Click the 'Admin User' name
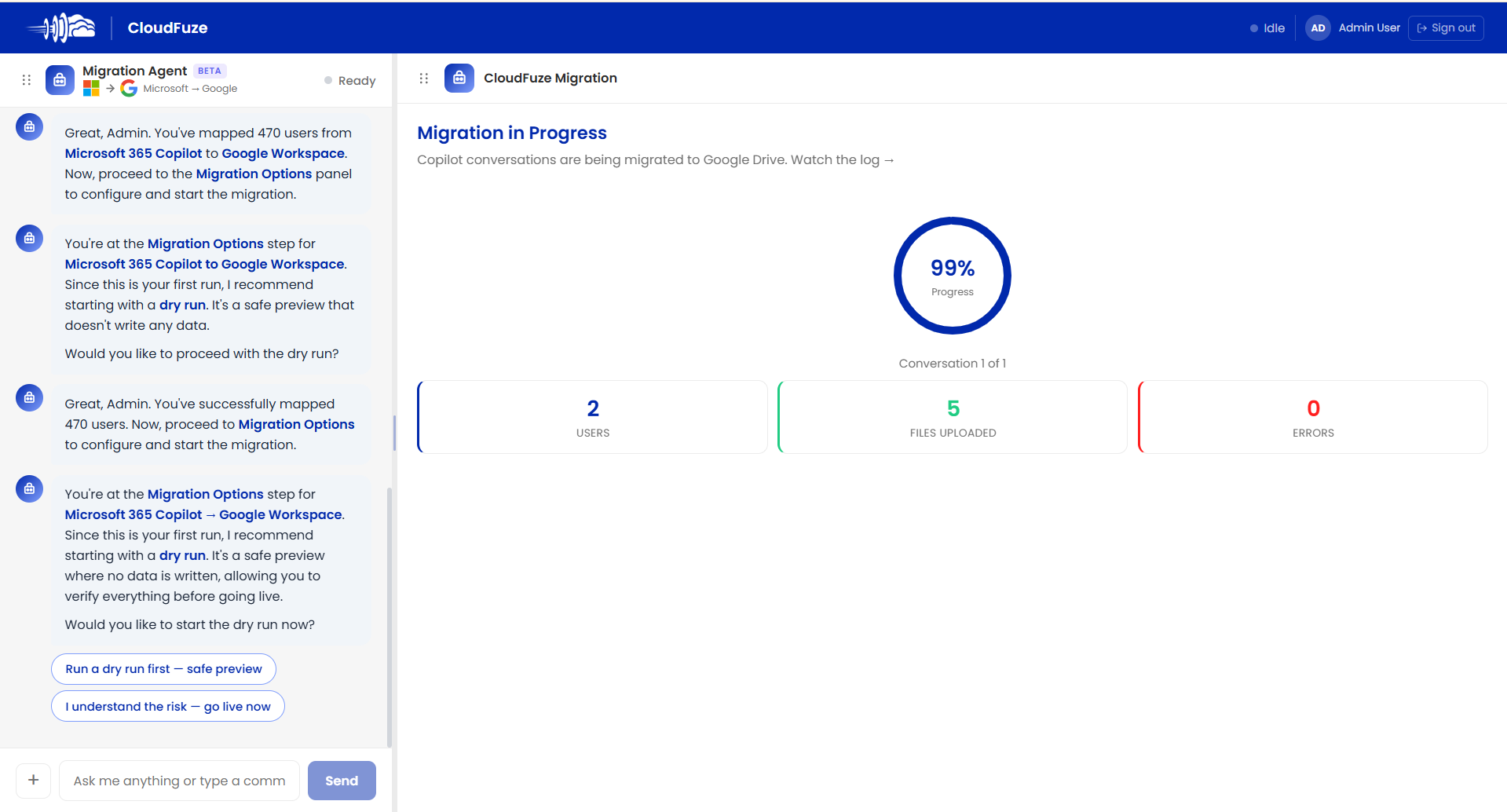The image size is (1507, 812). (1370, 27)
